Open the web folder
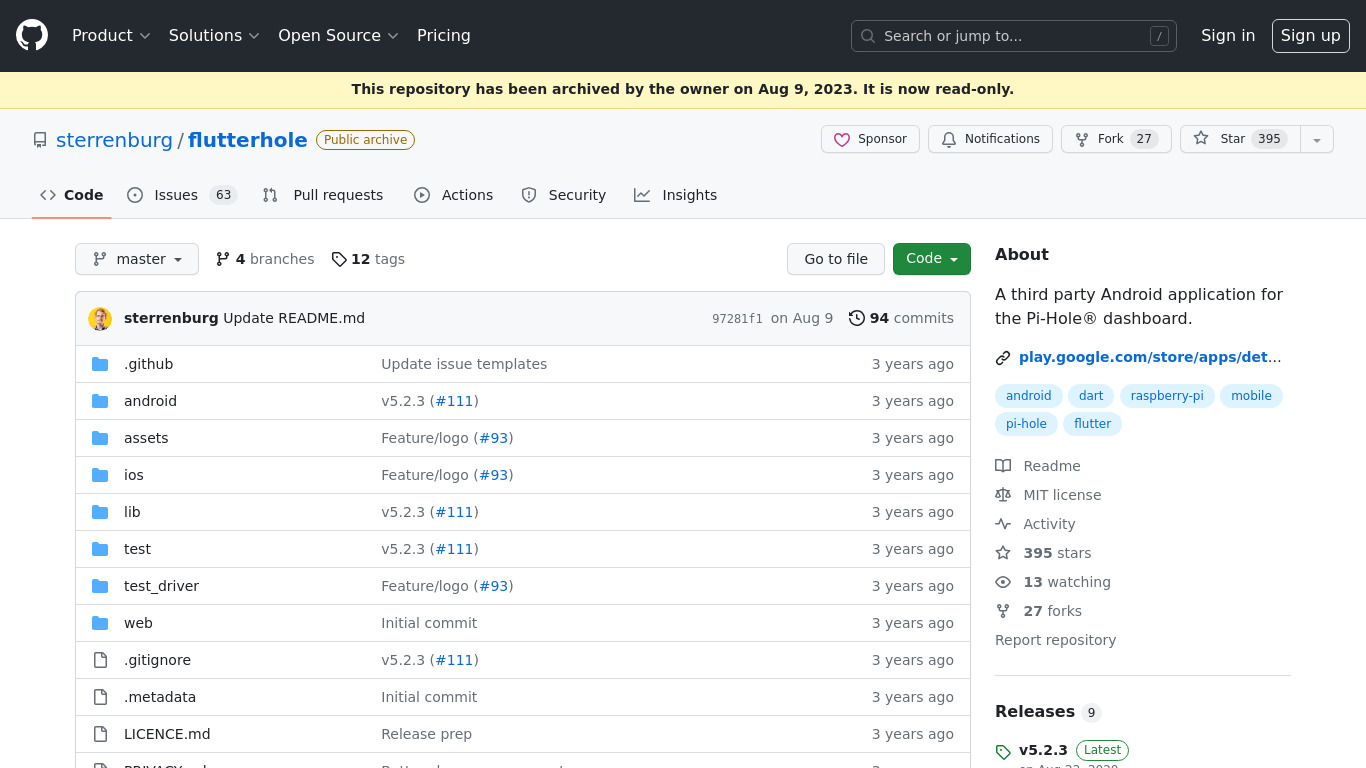 tap(138, 623)
